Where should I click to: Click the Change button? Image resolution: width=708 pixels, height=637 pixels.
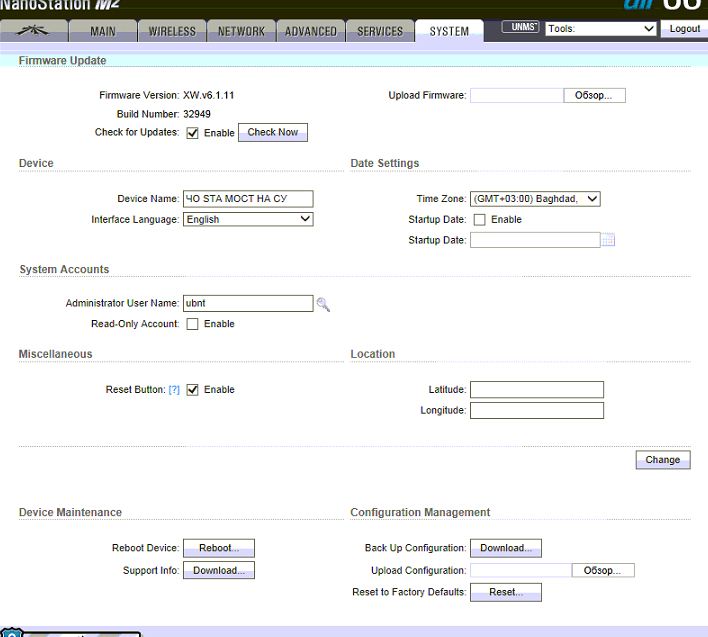coord(662,460)
